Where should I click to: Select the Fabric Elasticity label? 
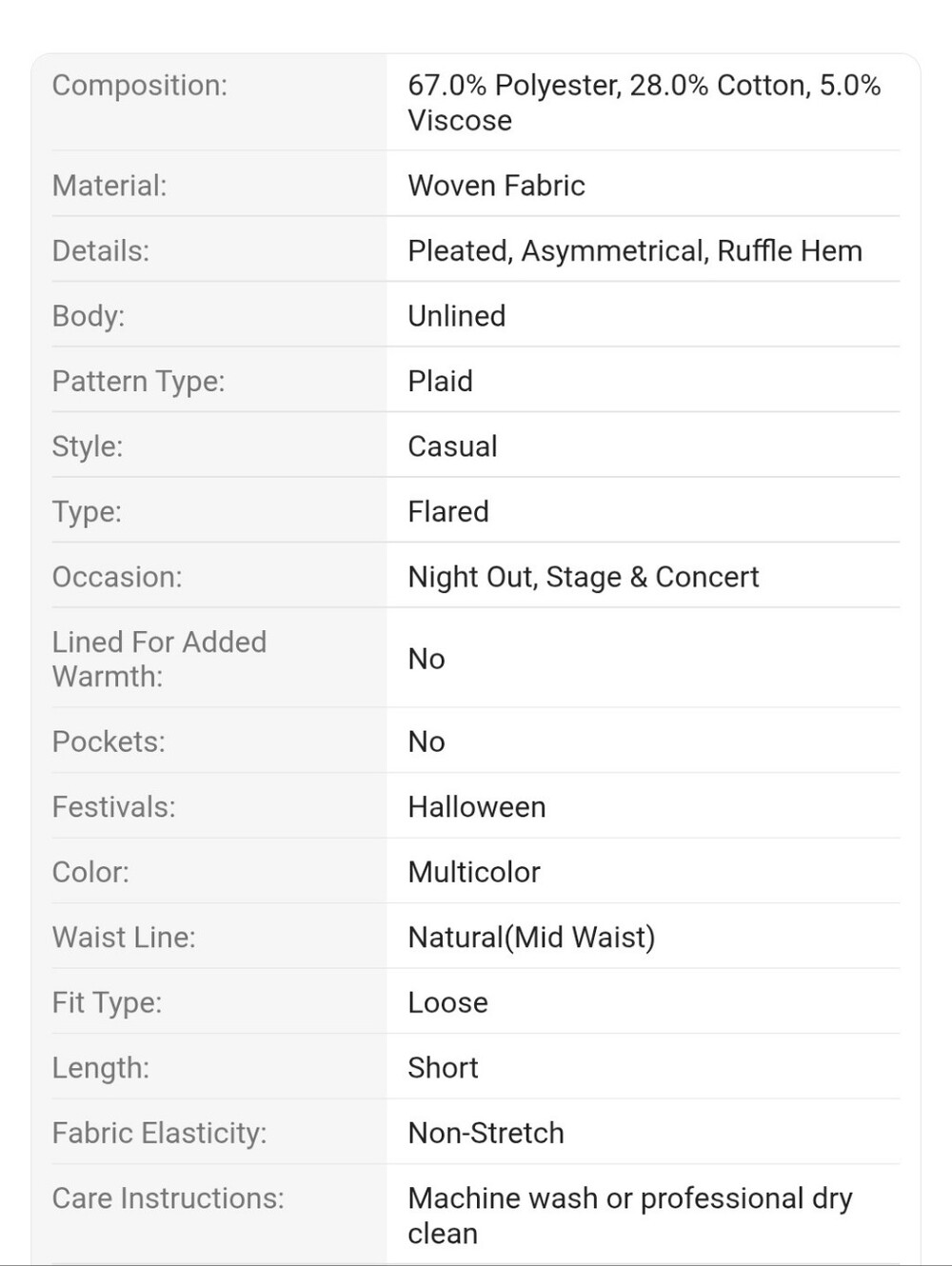[x=159, y=1133]
